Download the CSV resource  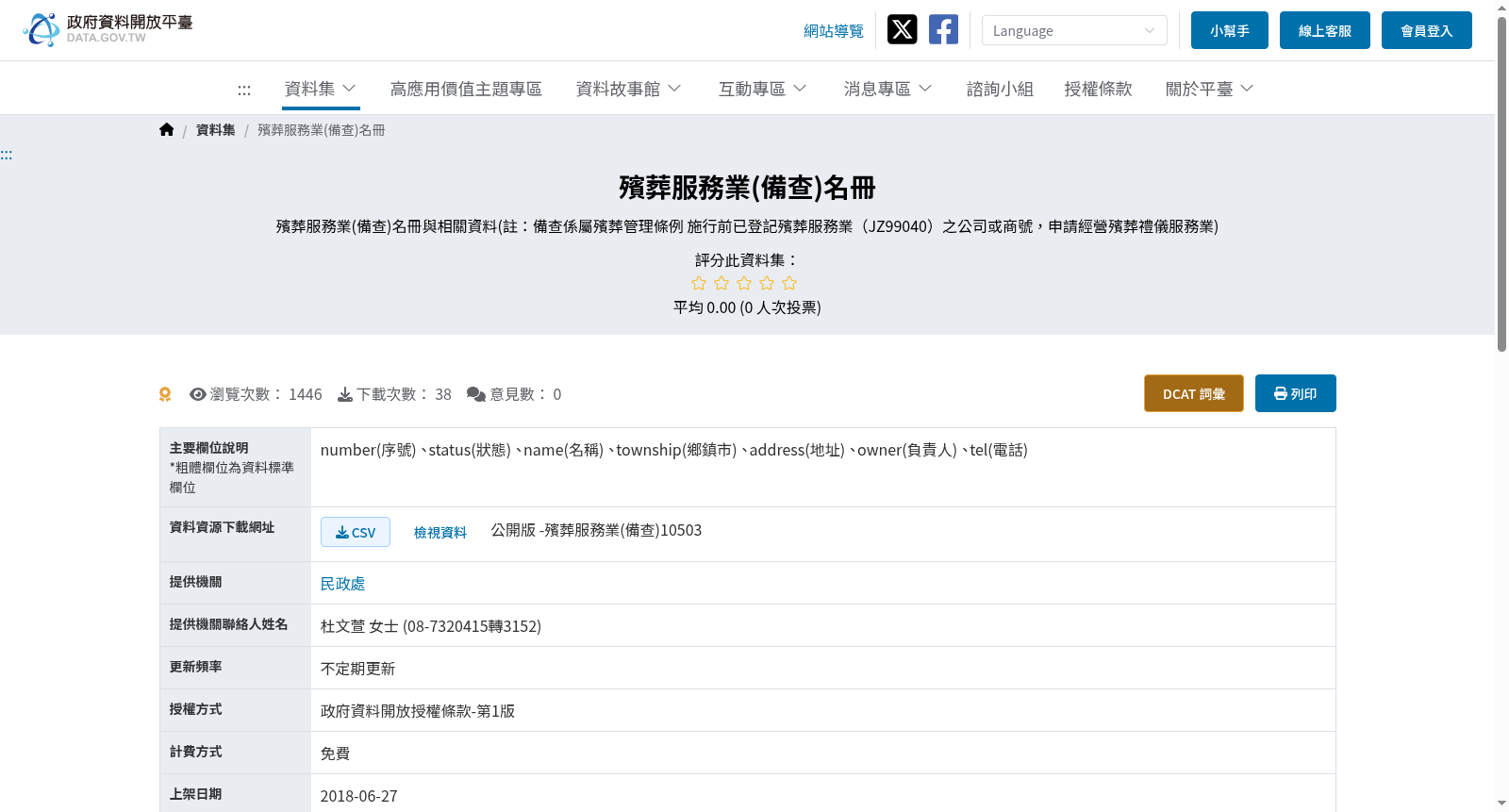(356, 532)
